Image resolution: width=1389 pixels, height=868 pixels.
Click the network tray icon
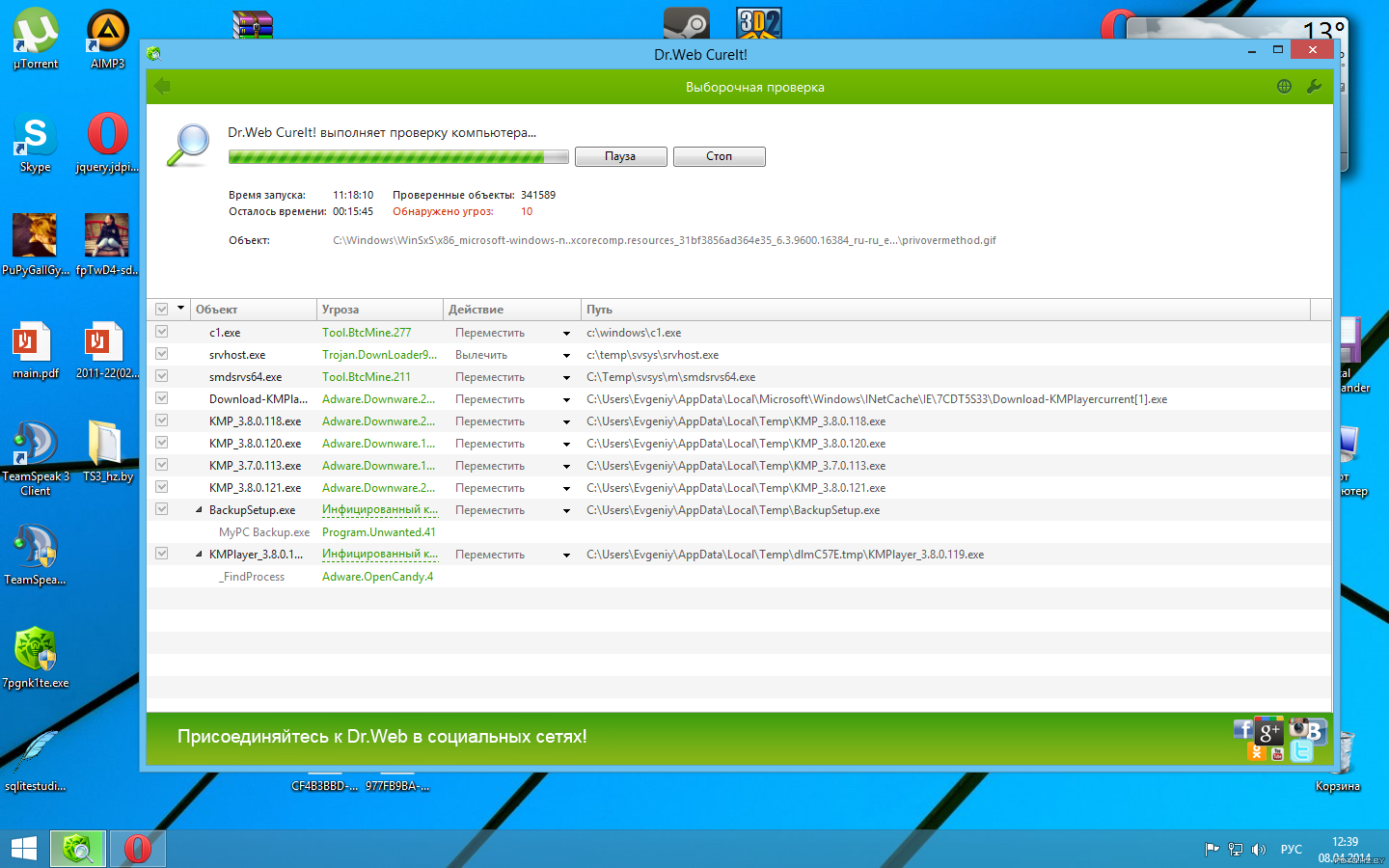click(x=1235, y=850)
